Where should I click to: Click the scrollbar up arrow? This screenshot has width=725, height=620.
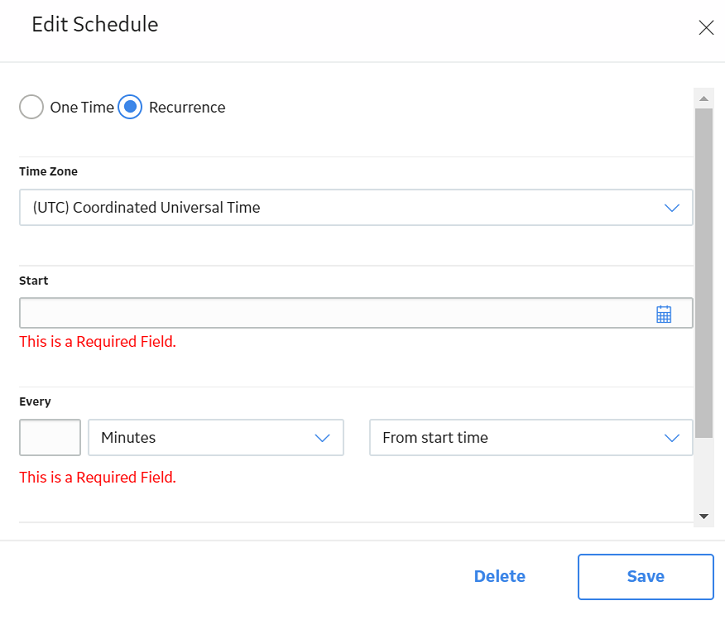click(704, 98)
